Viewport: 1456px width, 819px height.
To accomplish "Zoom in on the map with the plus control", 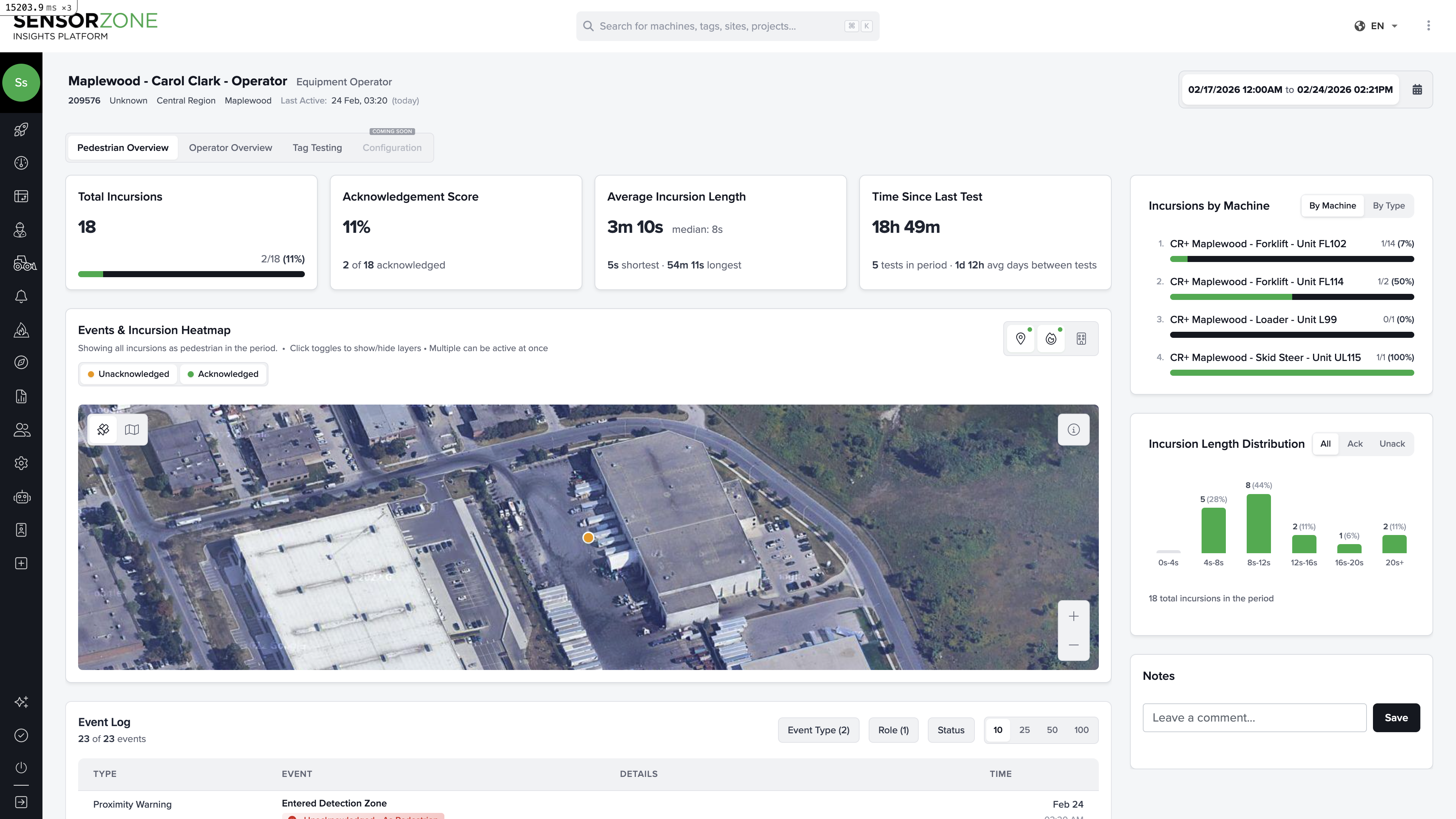I will (1073, 616).
